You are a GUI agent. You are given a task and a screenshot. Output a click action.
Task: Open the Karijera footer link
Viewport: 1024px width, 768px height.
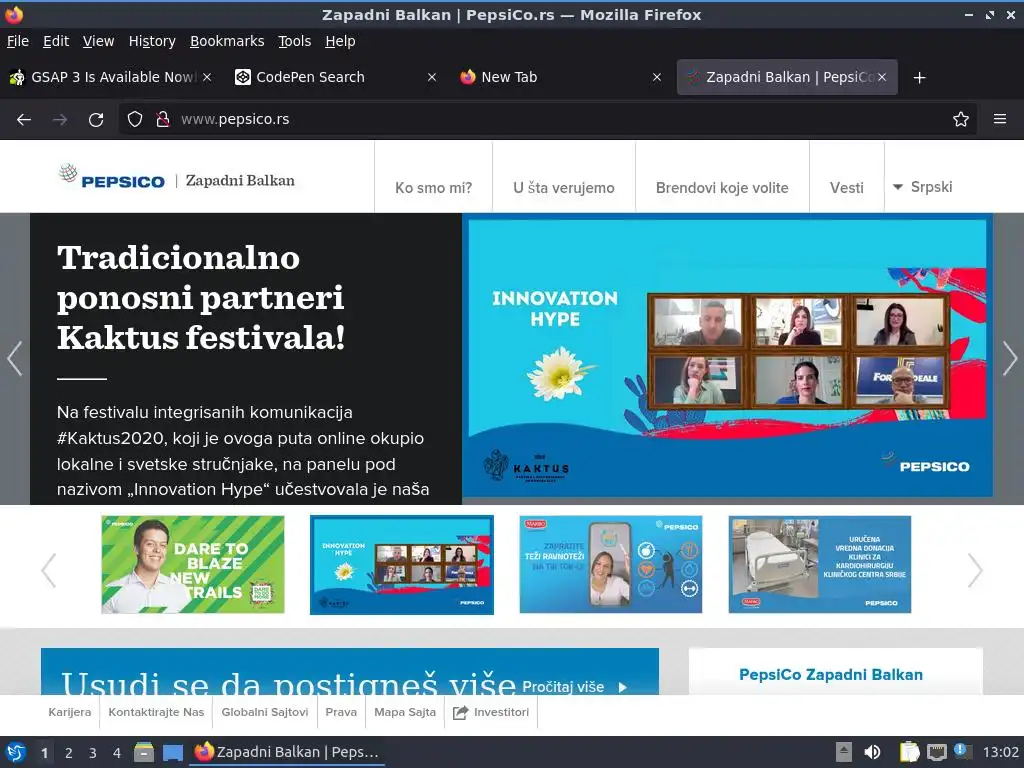(70, 712)
